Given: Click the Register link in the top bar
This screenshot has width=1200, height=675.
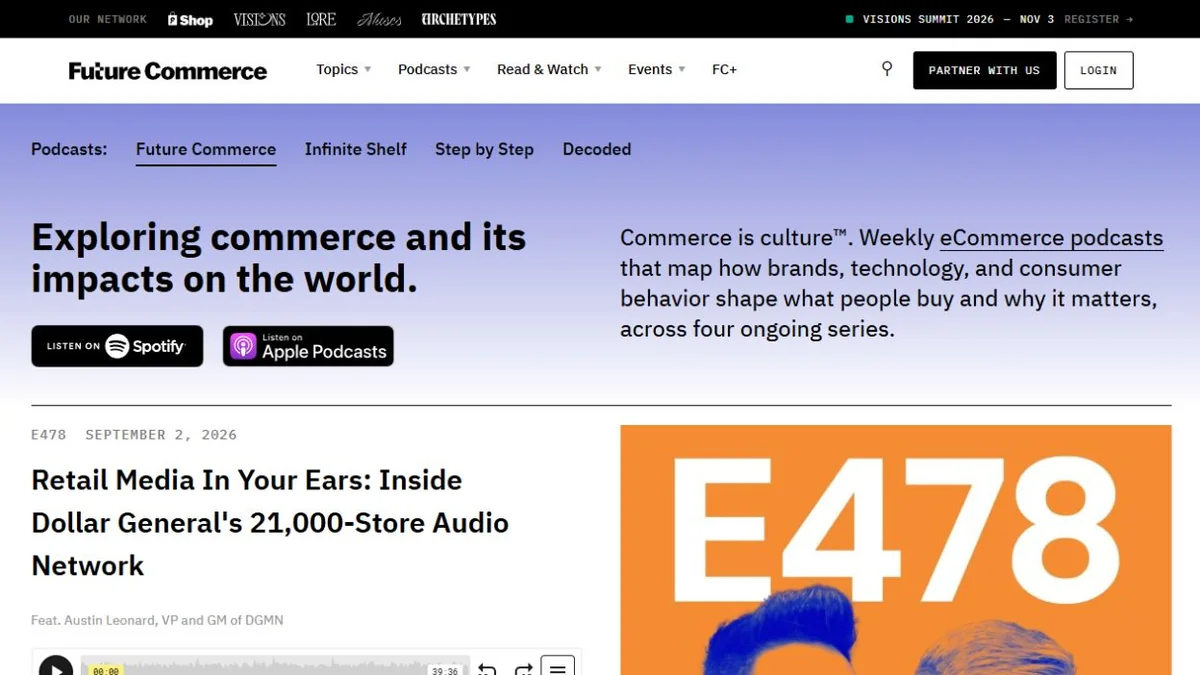Looking at the screenshot, I should [x=1098, y=19].
